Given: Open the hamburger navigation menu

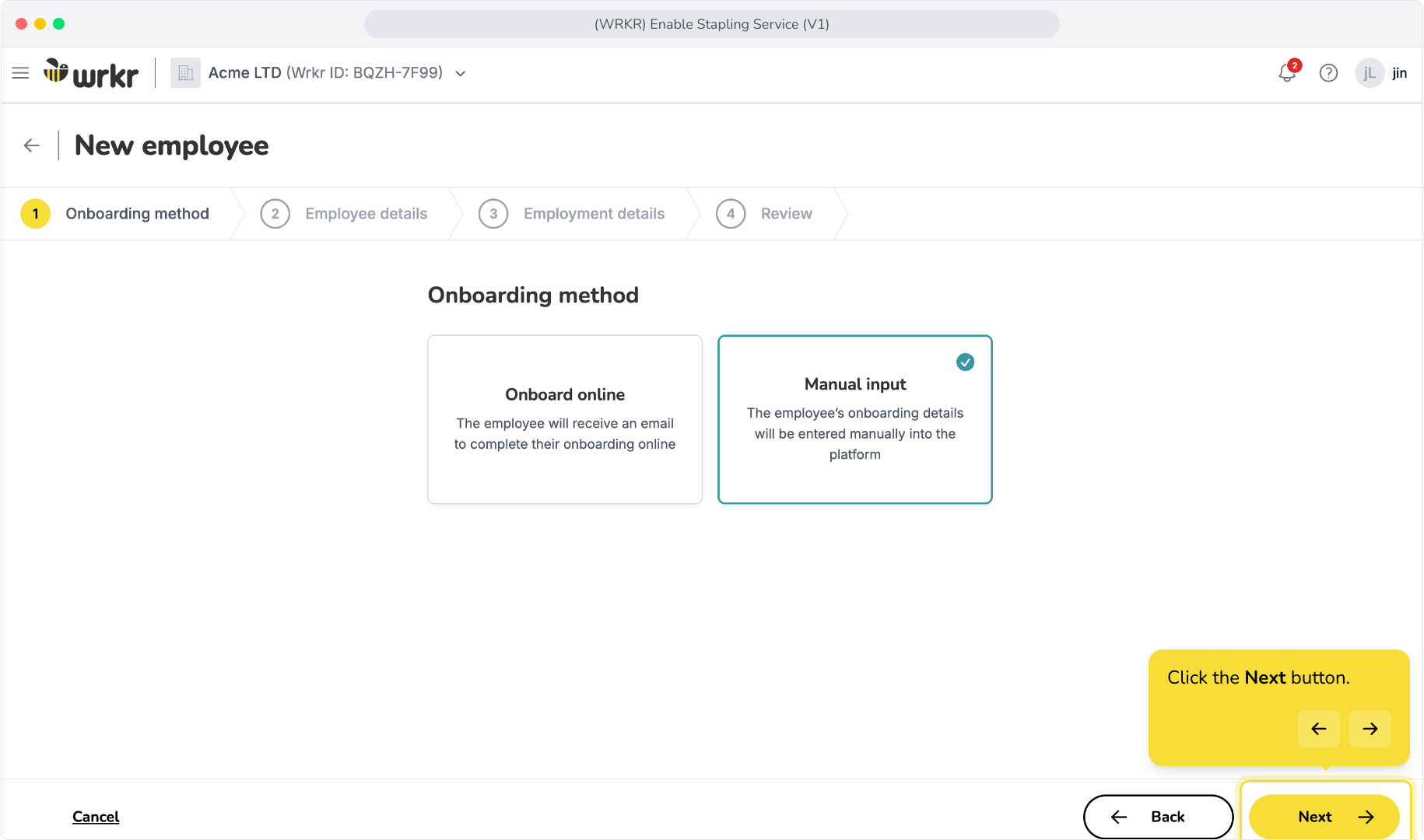Looking at the screenshot, I should 20,73.
